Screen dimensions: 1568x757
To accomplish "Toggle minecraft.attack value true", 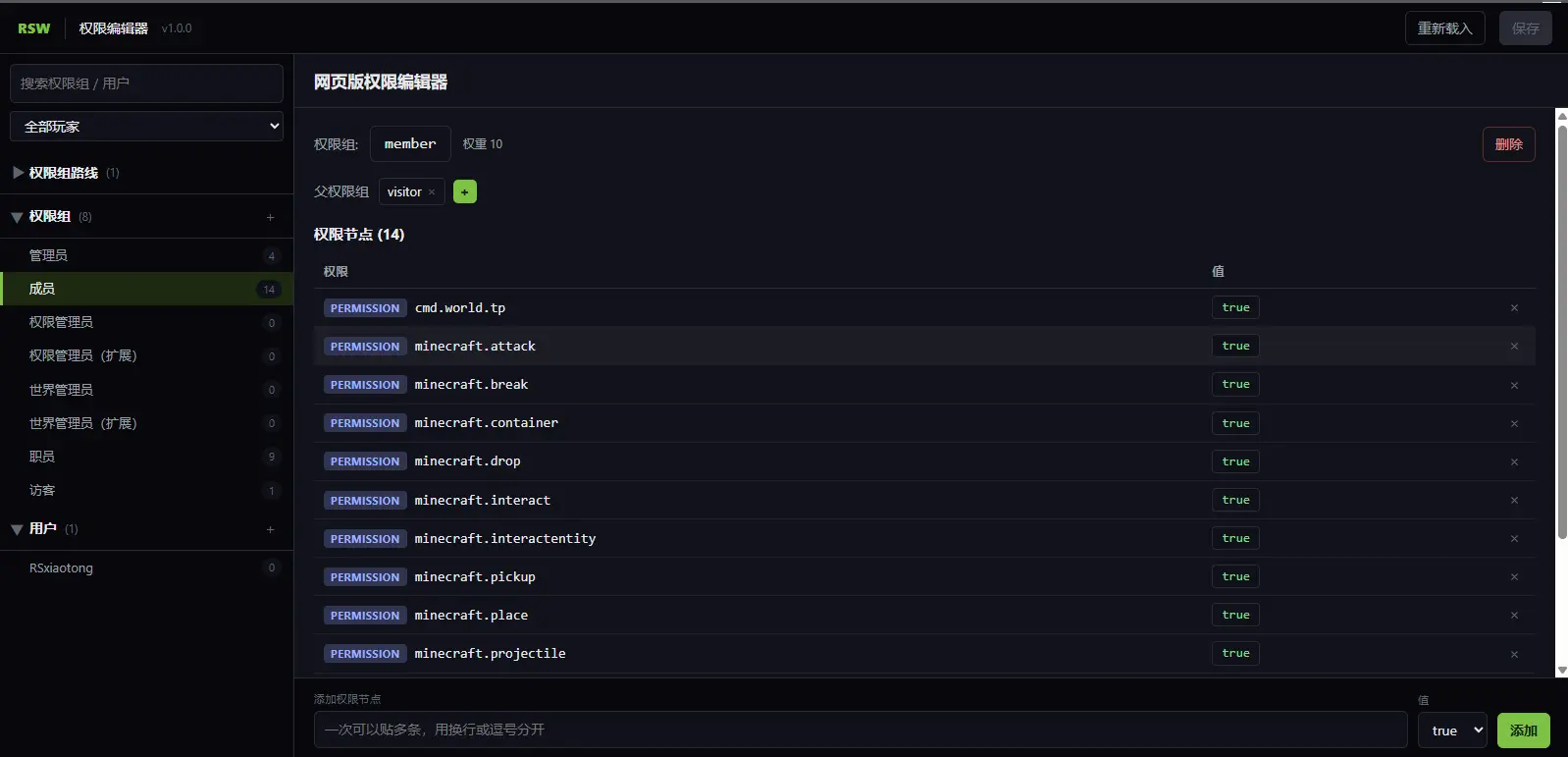I will [x=1235, y=346].
